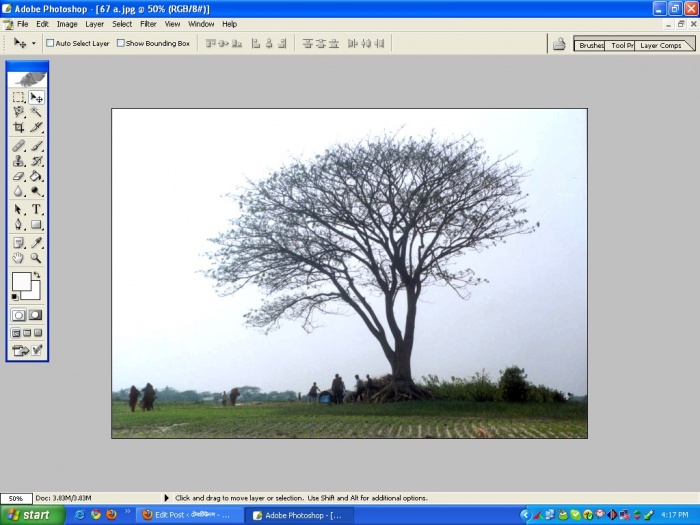Select the Move tool in toolbox
This screenshot has width=700, height=525.
pyautogui.click(x=36, y=97)
